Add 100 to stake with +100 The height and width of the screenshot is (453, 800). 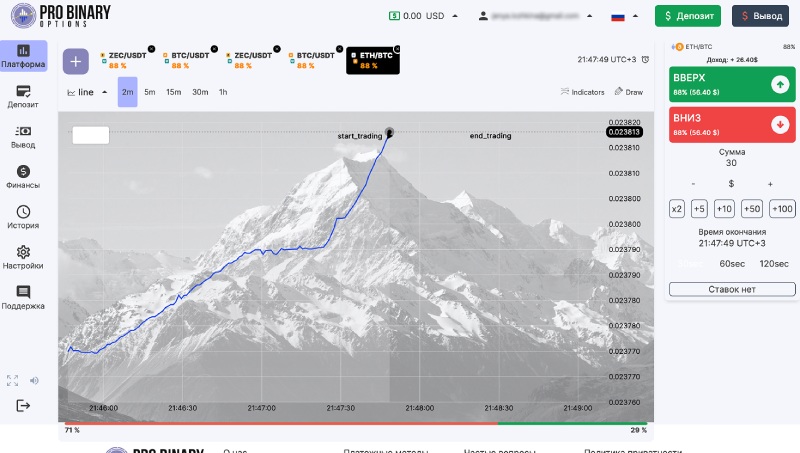point(782,209)
